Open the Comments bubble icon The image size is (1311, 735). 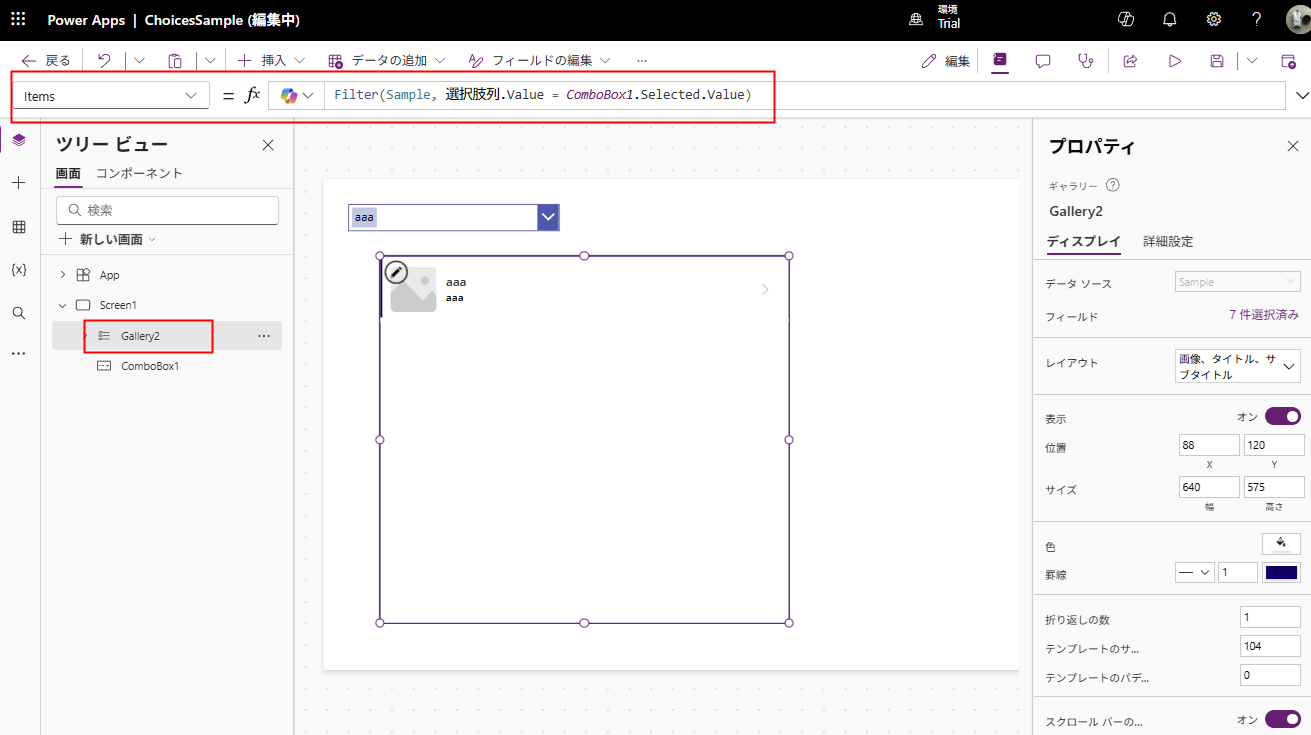pyautogui.click(x=1042, y=61)
